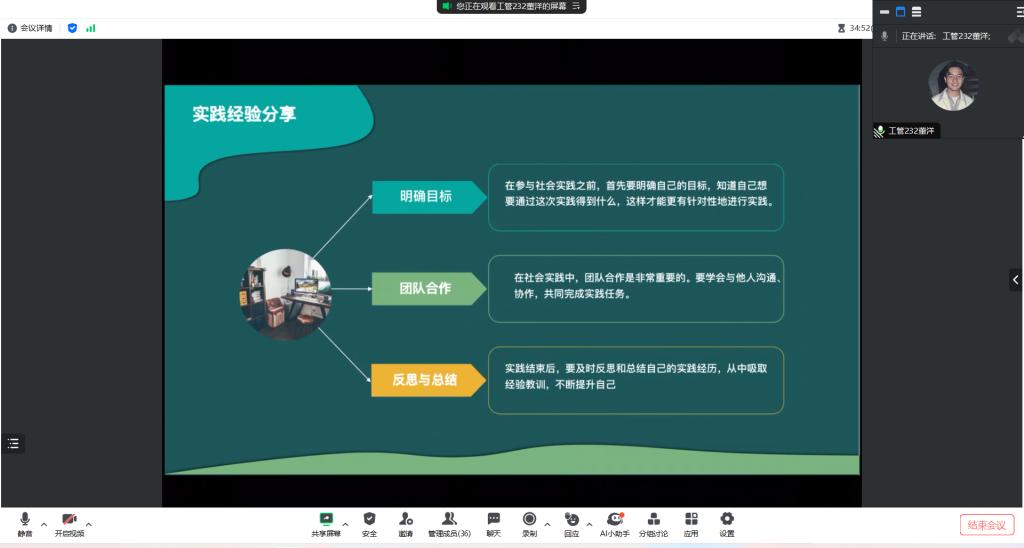The image size is (1024, 548).
Task: Open 会议详情 meeting details
Action: 32,28
